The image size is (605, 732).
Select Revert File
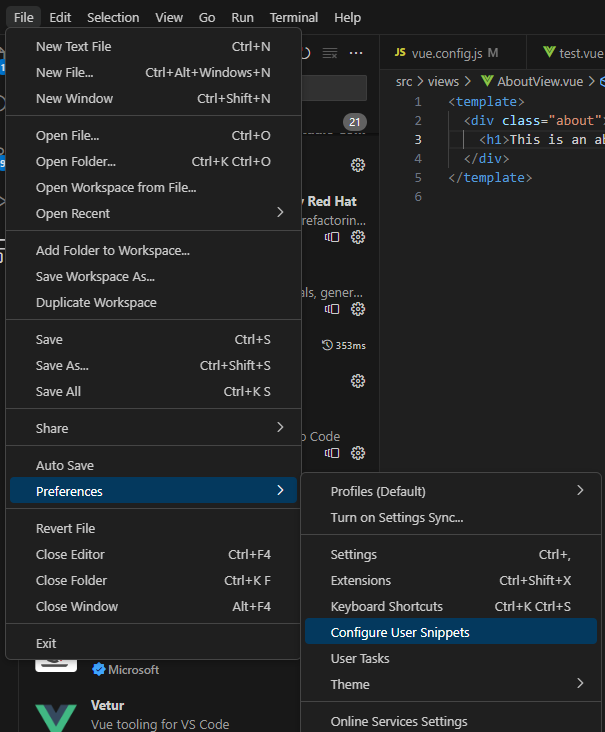click(x=153, y=528)
